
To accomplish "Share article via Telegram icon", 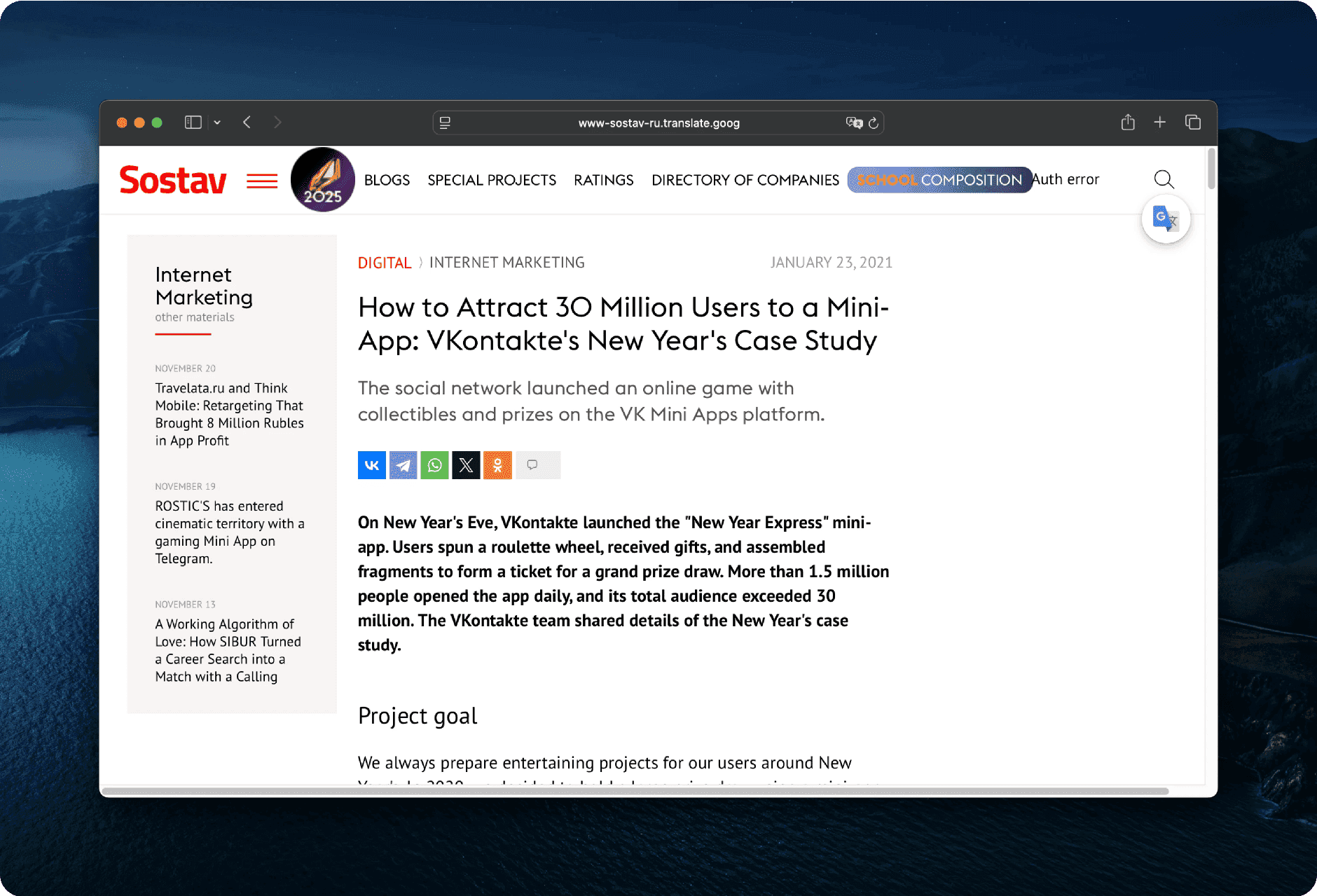I will pos(404,465).
